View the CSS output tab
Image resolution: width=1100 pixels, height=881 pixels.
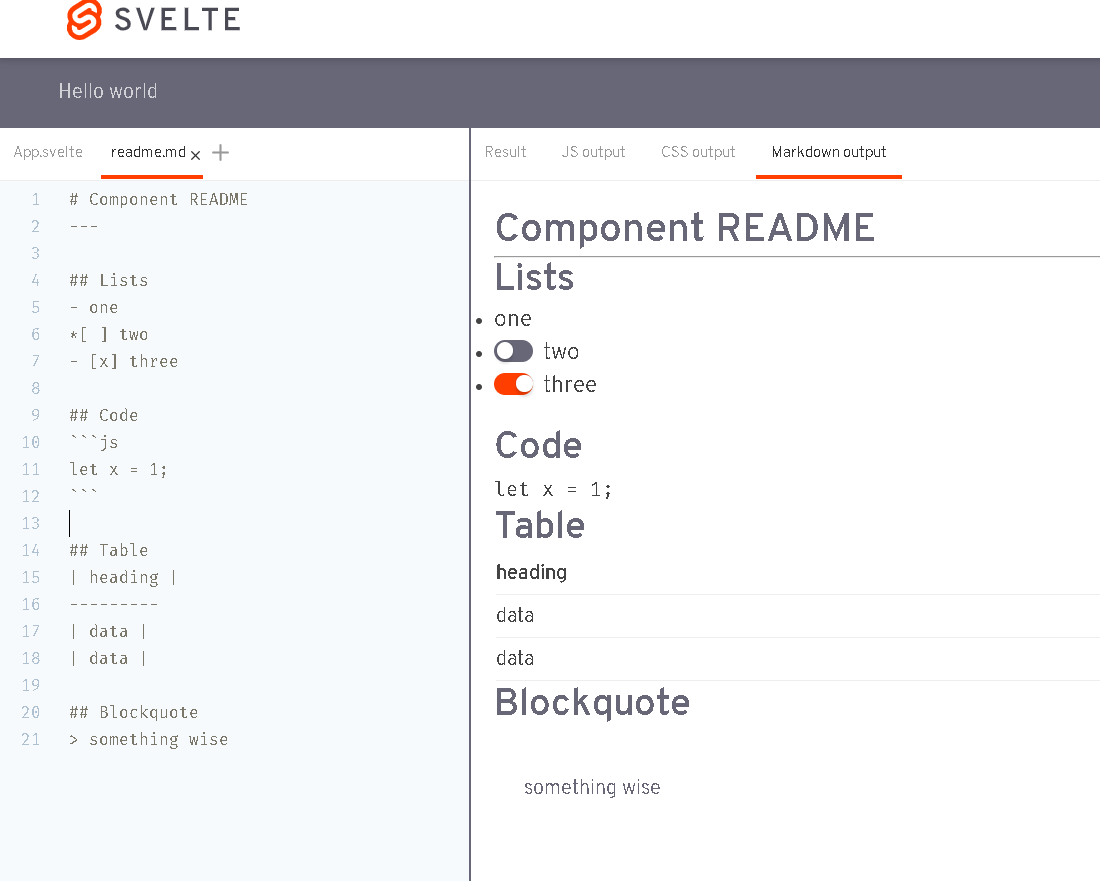click(698, 152)
